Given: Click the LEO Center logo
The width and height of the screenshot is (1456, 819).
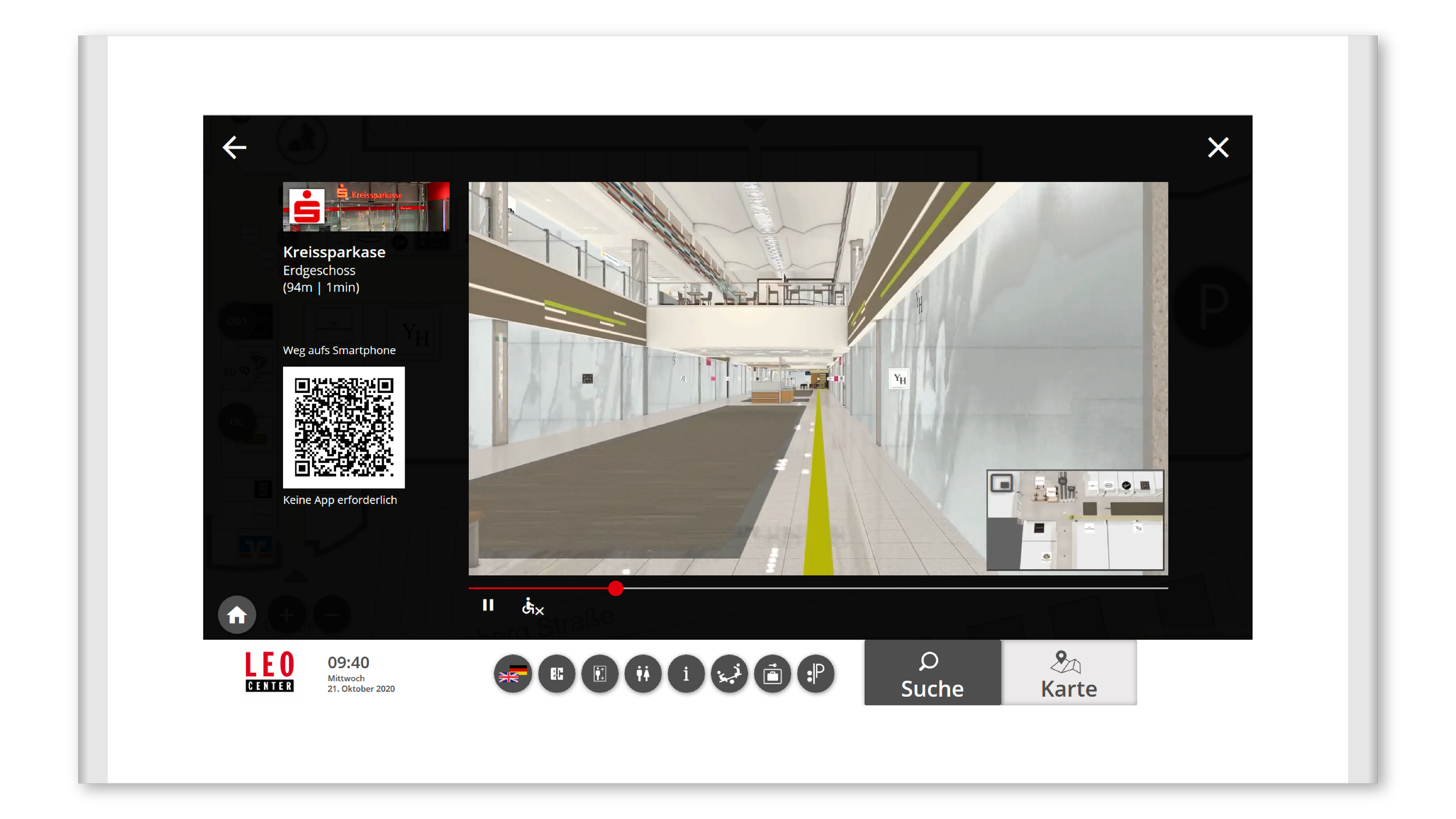Looking at the screenshot, I should click(270, 672).
